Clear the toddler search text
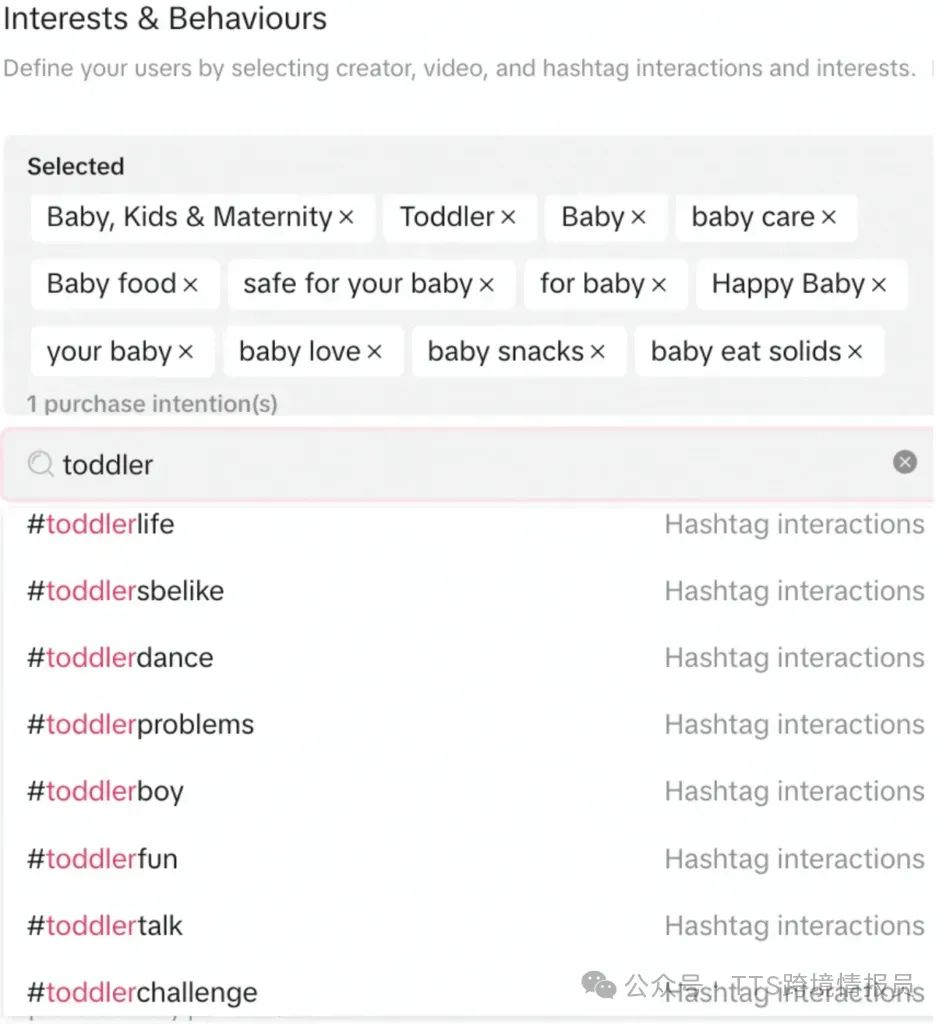This screenshot has height=1024, width=946. [904, 462]
